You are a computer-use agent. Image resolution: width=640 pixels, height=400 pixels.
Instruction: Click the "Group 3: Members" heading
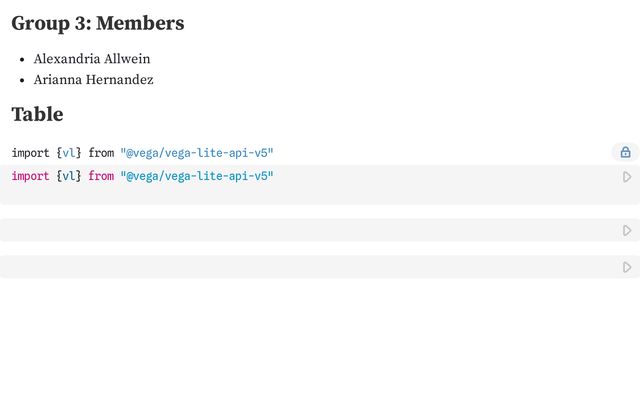(x=98, y=23)
